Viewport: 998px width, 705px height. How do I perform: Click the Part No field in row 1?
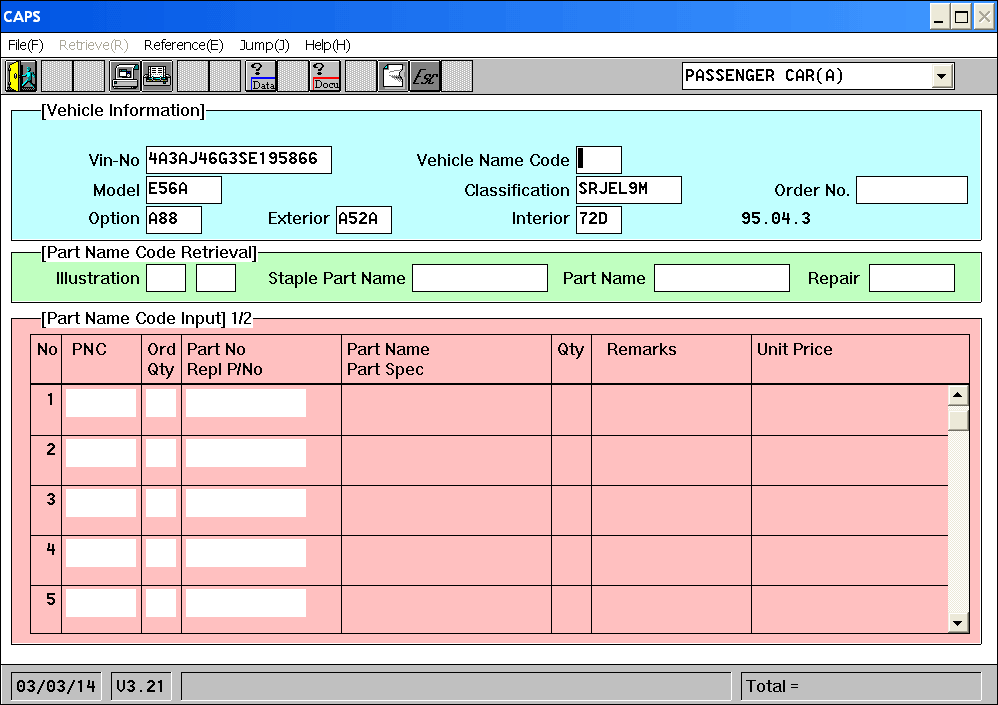pyautogui.click(x=246, y=403)
